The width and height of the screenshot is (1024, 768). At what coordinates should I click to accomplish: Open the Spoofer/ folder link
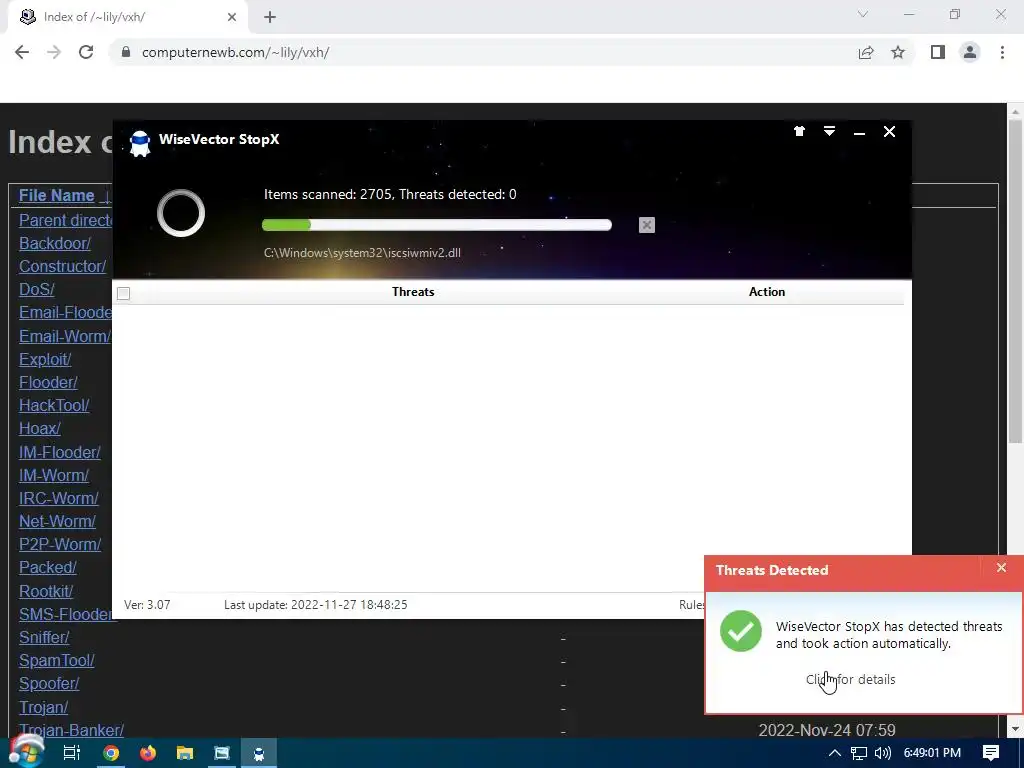(49, 684)
